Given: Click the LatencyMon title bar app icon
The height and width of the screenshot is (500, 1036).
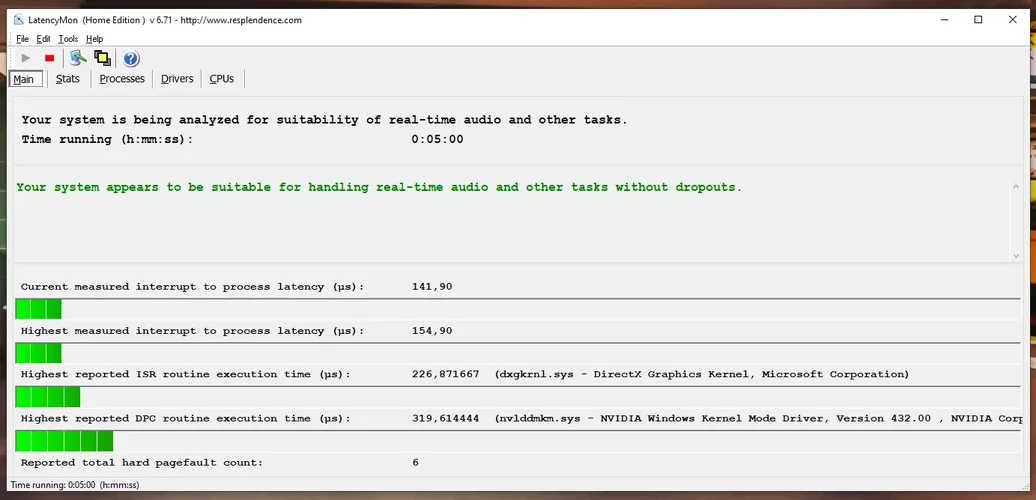Looking at the screenshot, I should (x=18, y=20).
